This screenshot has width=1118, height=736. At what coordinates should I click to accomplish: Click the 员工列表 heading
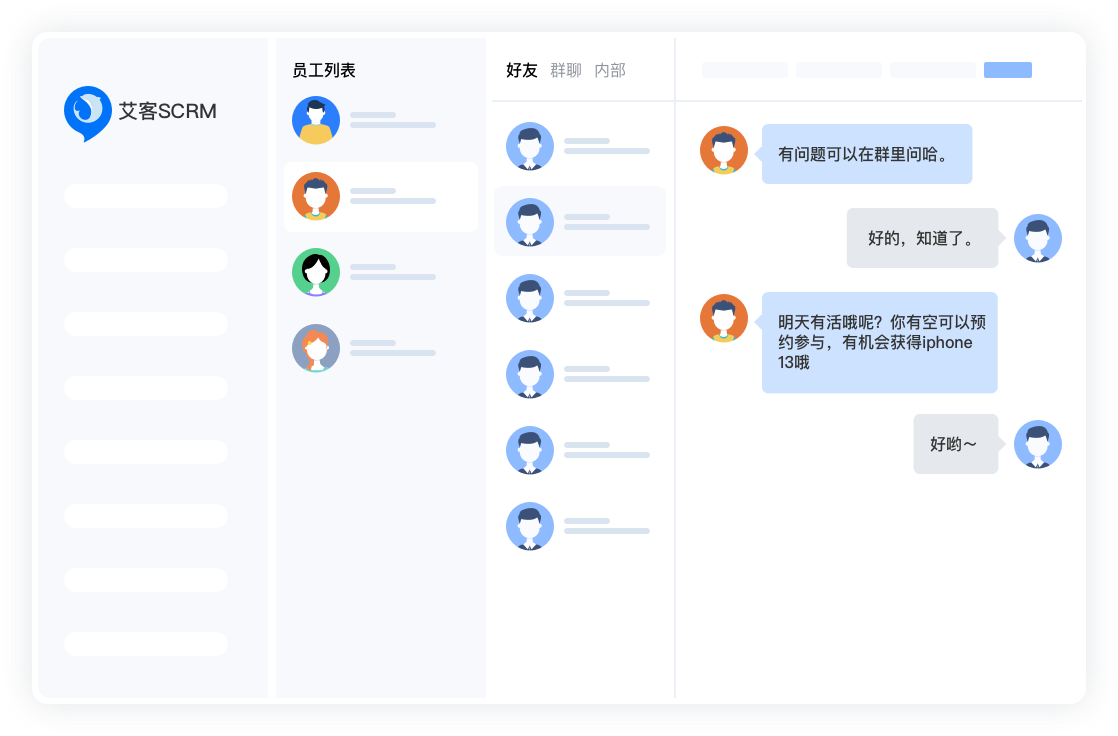click(x=323, y=70)
